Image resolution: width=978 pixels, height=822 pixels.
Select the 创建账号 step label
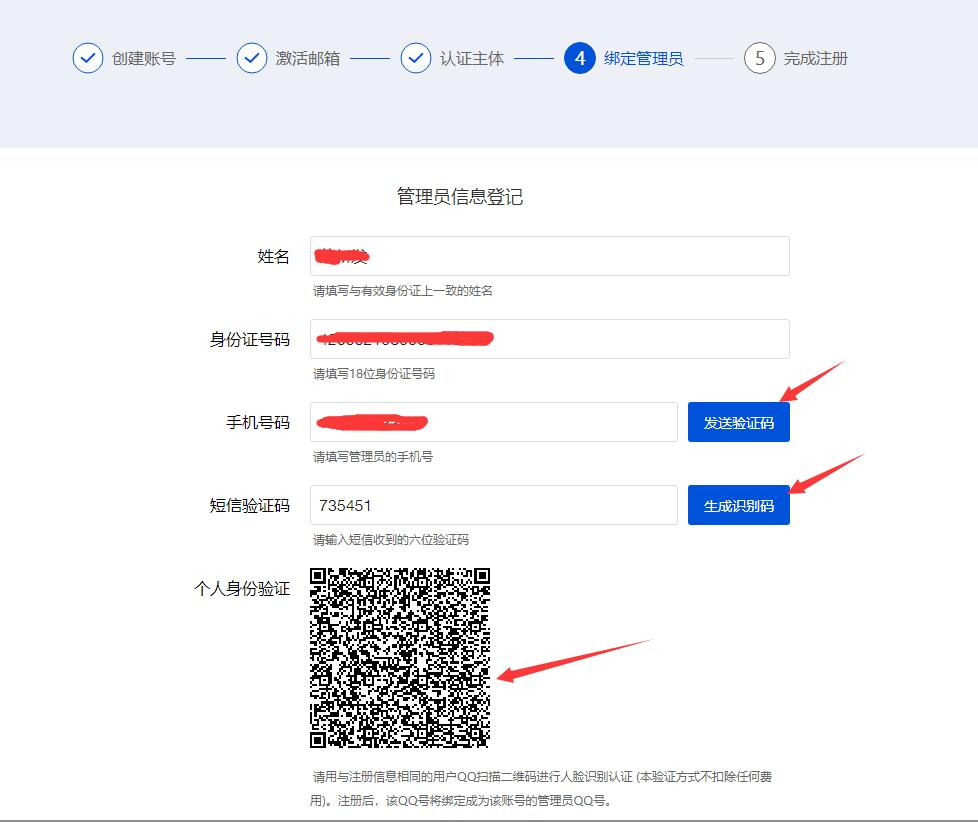(x=143, y=58)
